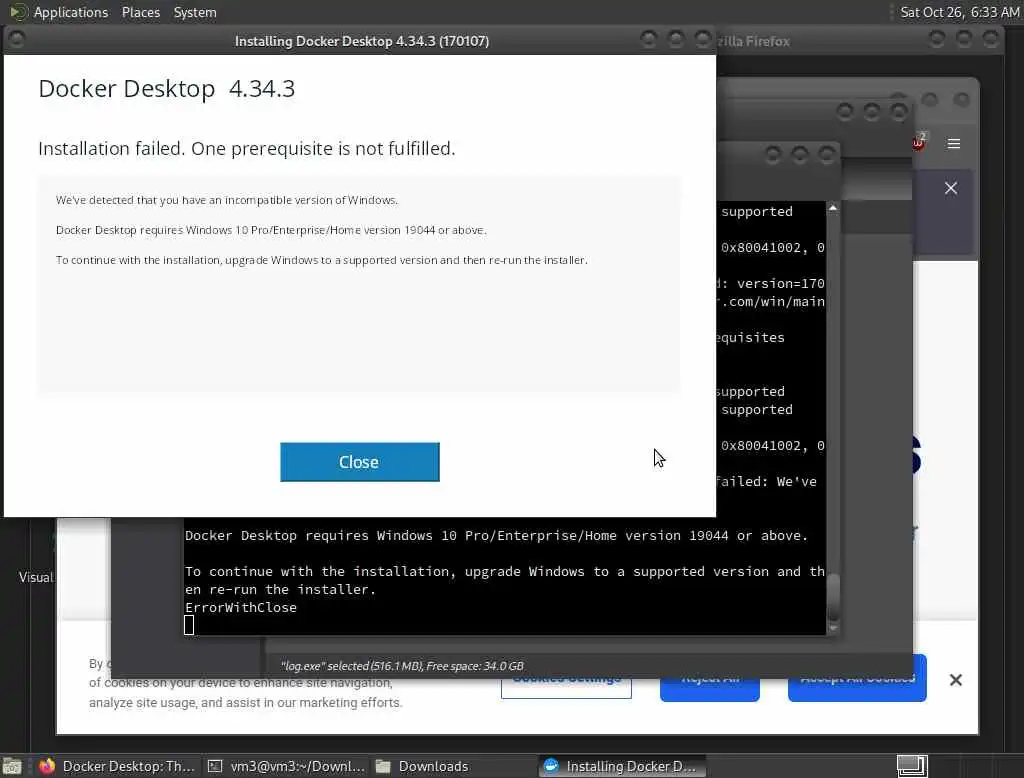Image resolution: width=1024 pixels, height=778 pixels.
Task: Click Firefox uBlock extension icon
Action: tap(918, 142)
